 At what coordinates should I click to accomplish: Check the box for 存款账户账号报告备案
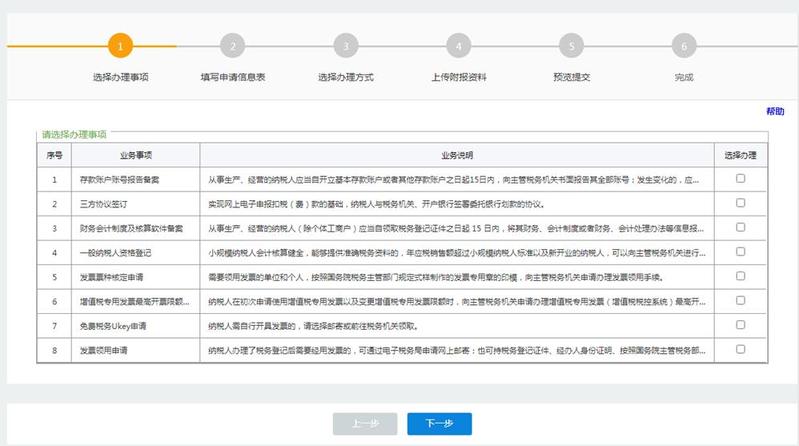(x=740, y=179)
